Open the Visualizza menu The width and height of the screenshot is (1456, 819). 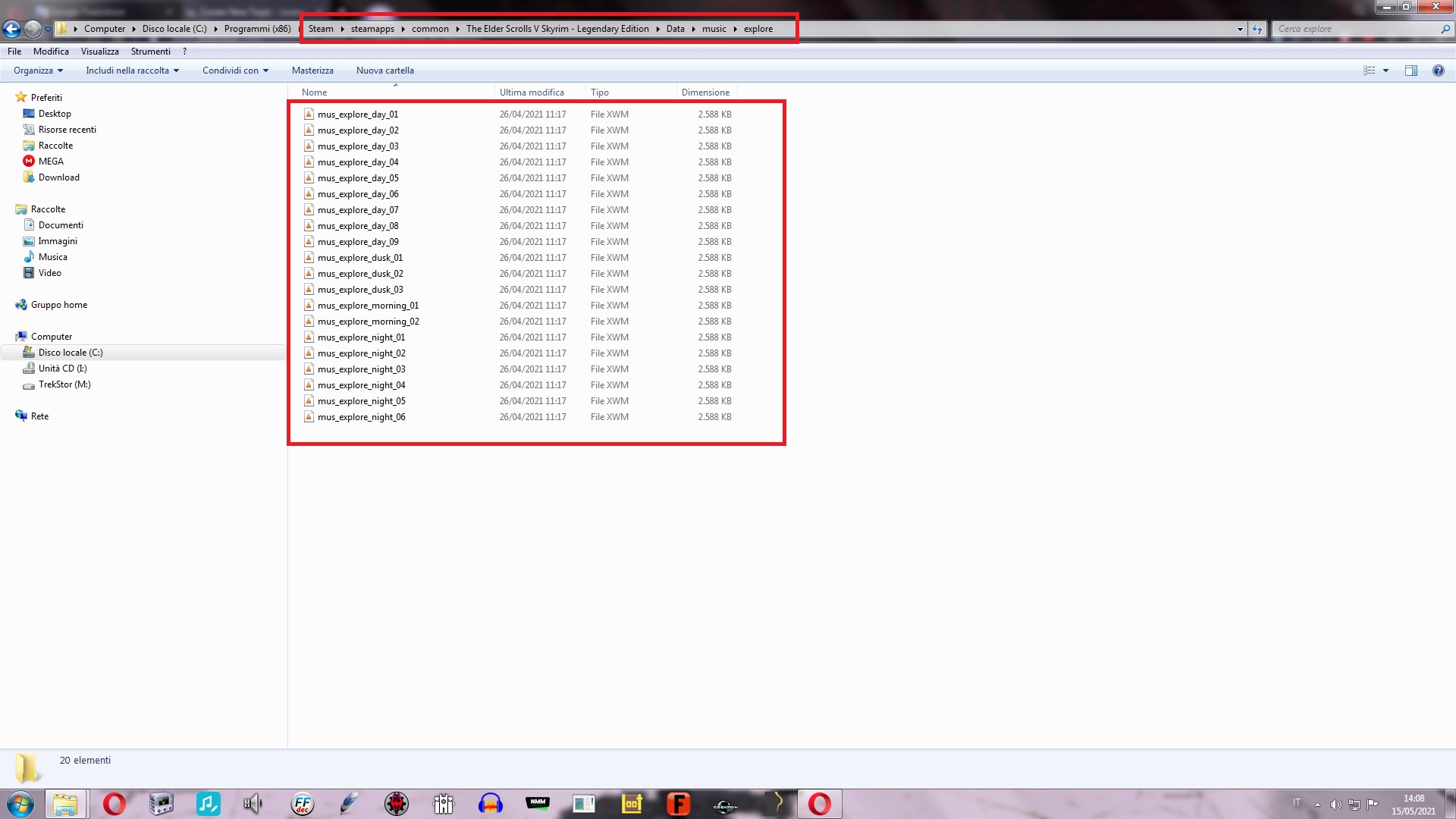[100, 52]
